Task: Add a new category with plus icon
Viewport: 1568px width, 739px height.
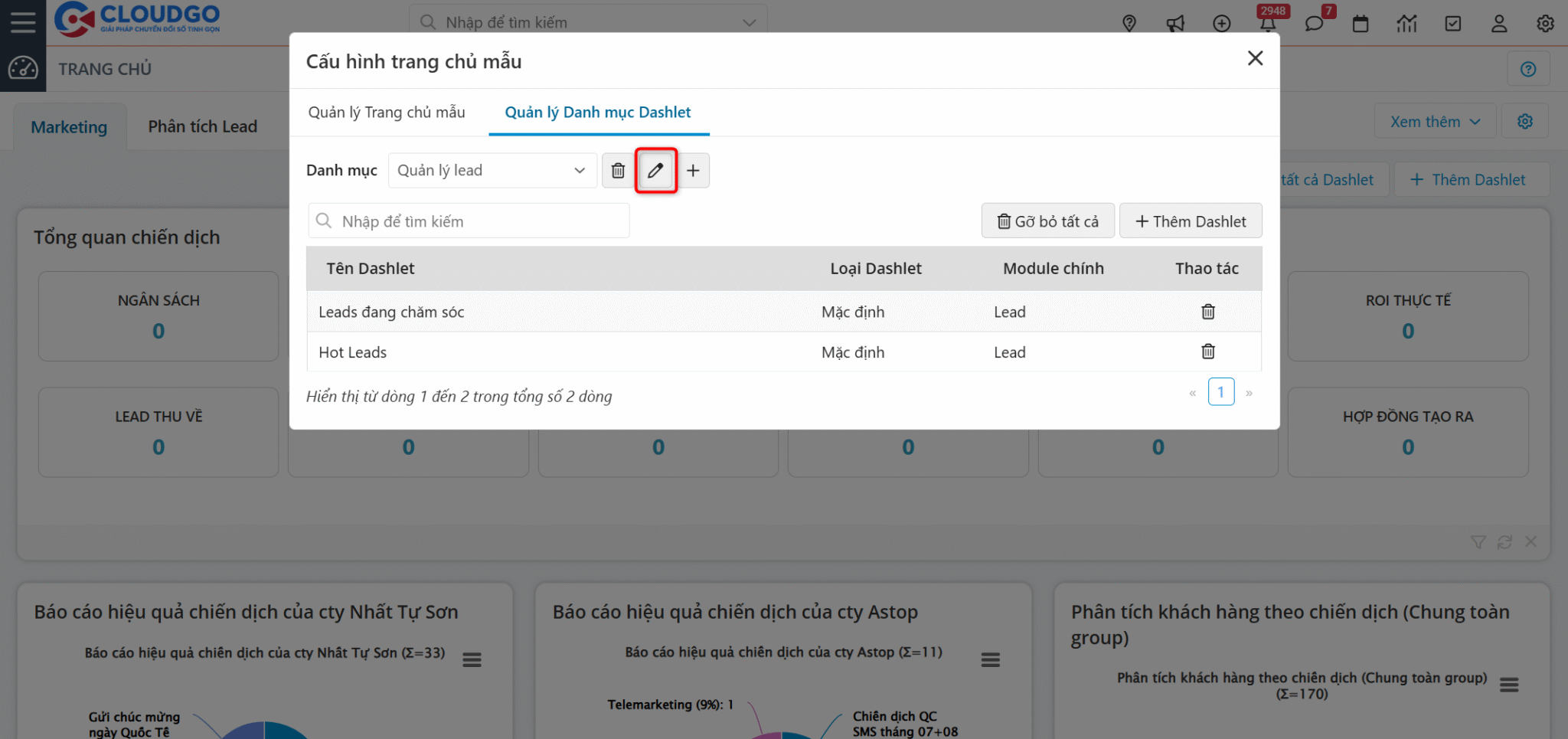Action: (x=693, y=170)
